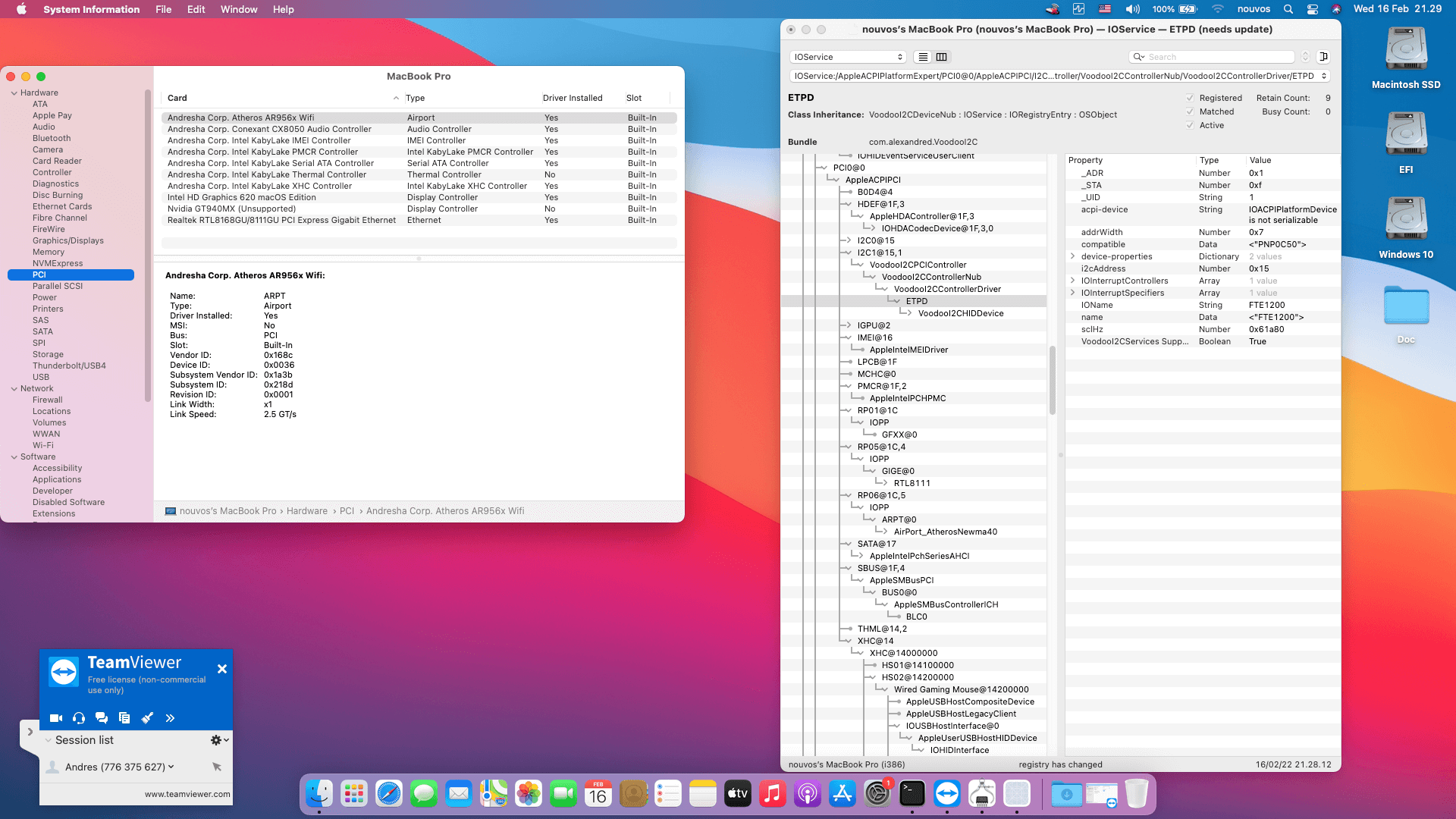Viewport: 1456px width, 819px height.
Task: Select the Nvidia GT940MX row
Action: coord(231,209)
